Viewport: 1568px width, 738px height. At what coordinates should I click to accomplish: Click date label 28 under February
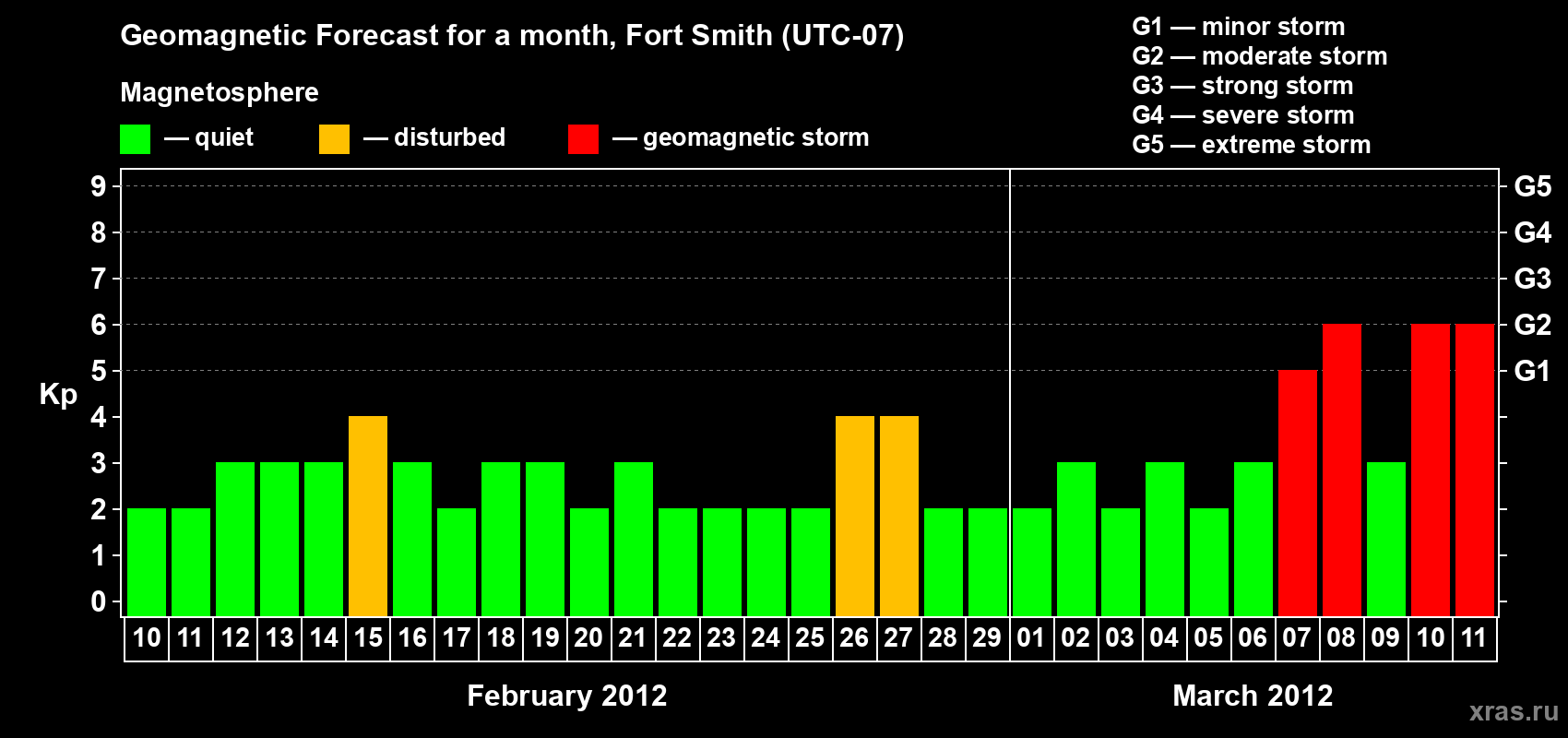(x=944, y=638)
